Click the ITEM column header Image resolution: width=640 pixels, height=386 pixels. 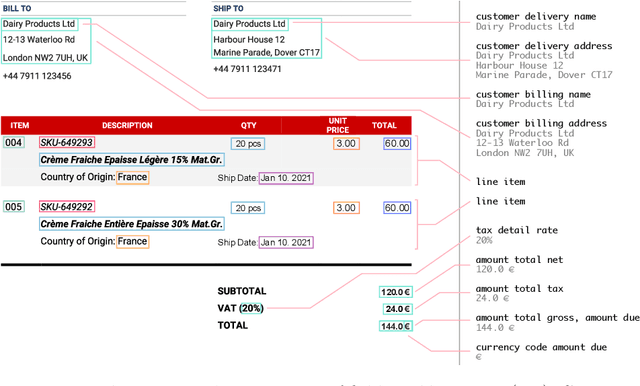pos(20,126)
